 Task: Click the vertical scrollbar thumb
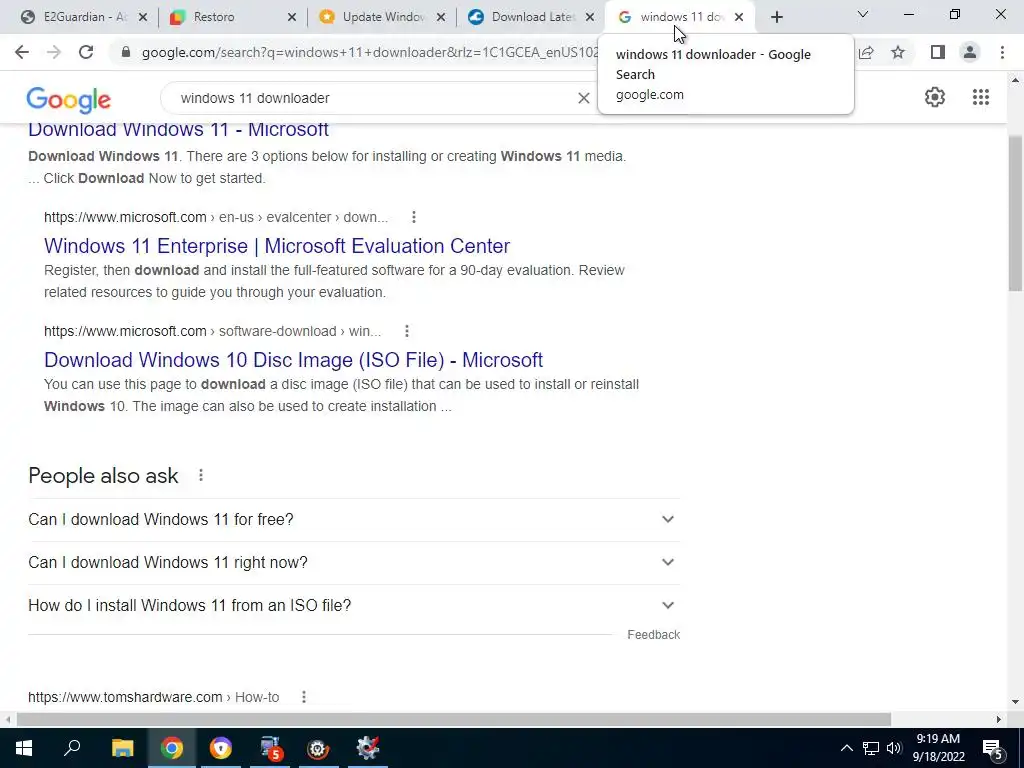pyautogui.click(x=1015, y=214)
